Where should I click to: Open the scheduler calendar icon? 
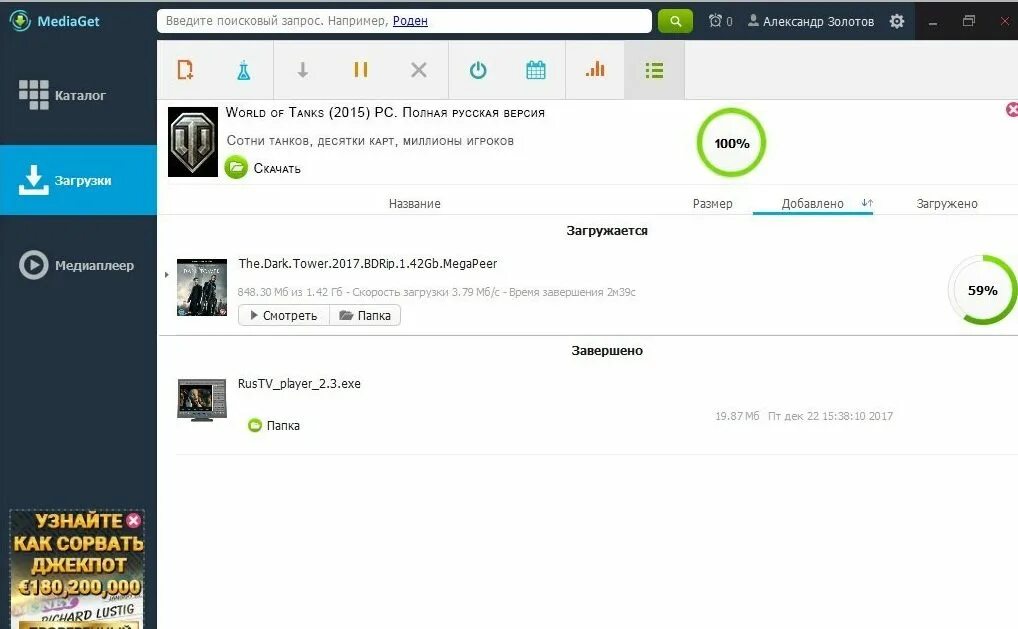tap(536, 69)
